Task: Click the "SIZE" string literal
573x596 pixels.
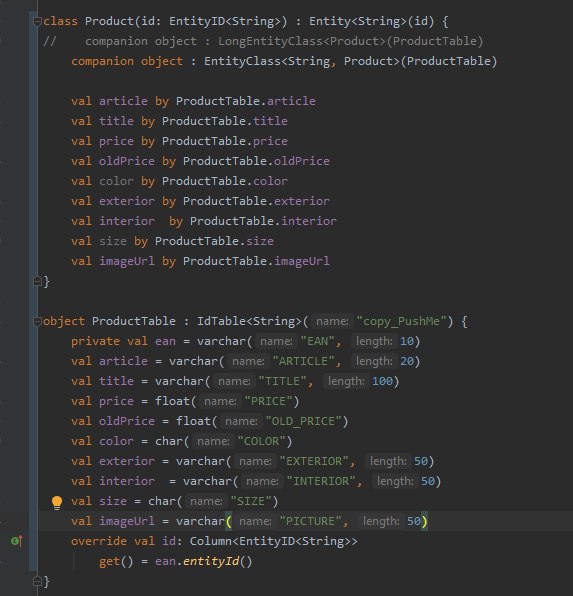Action: (251, 501)
